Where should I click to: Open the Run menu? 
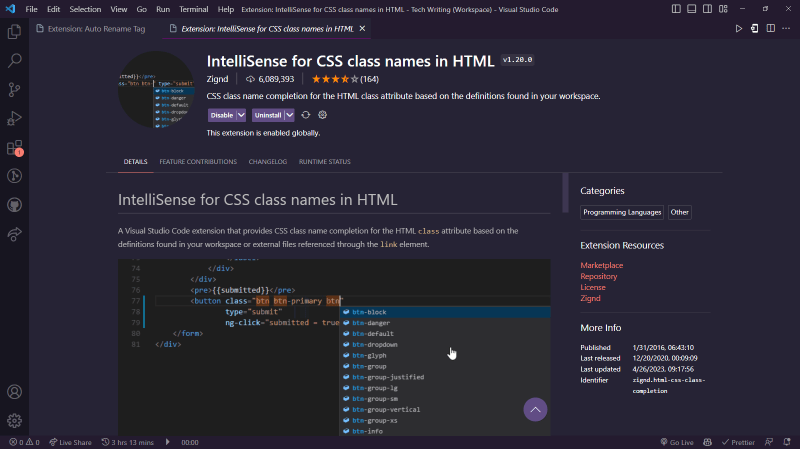coord(163,9)
